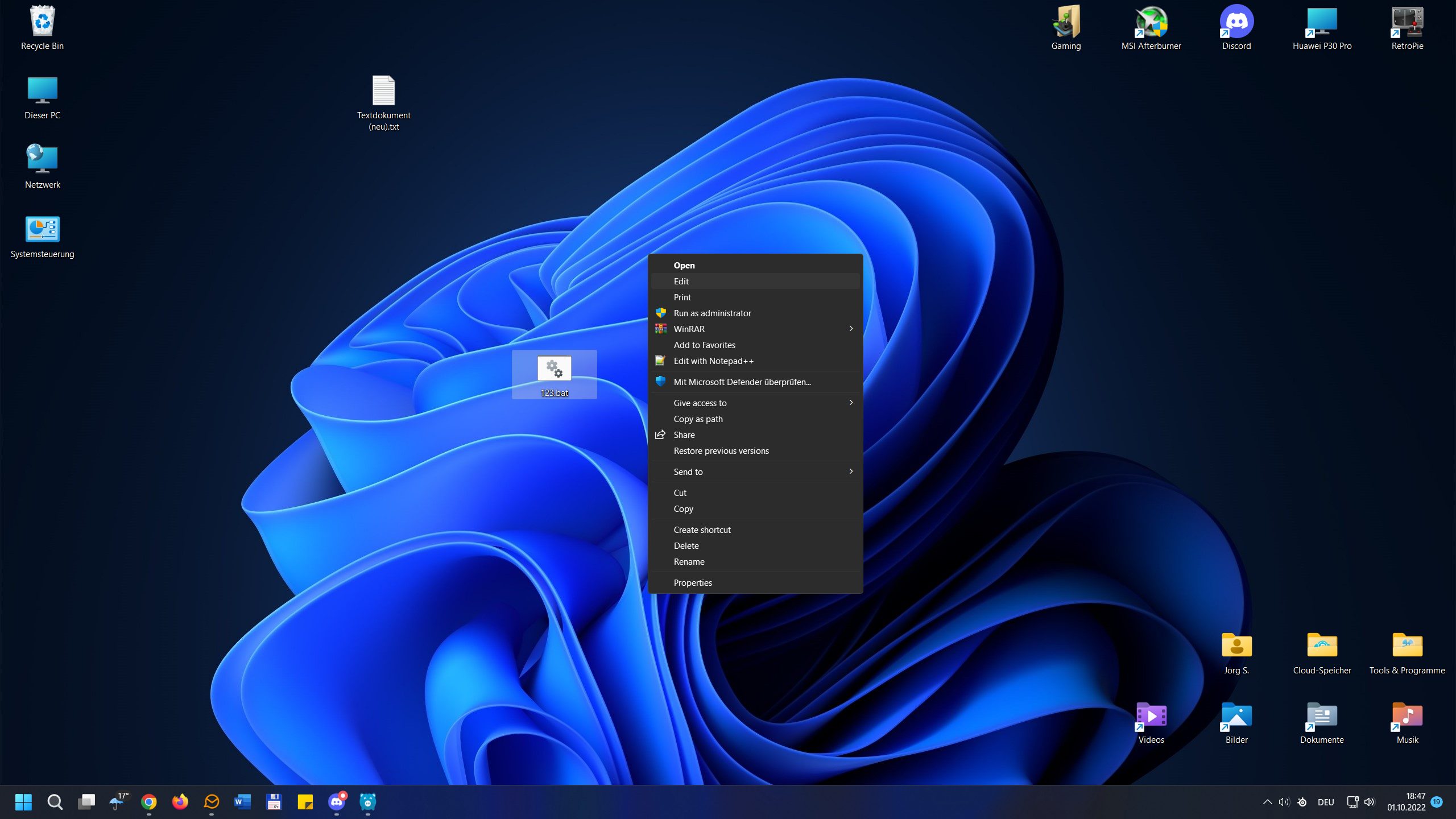Expand the WinRAR submenu arrow
The image size is (1456, 819).
pyautogui.click(x=851, y=329)
